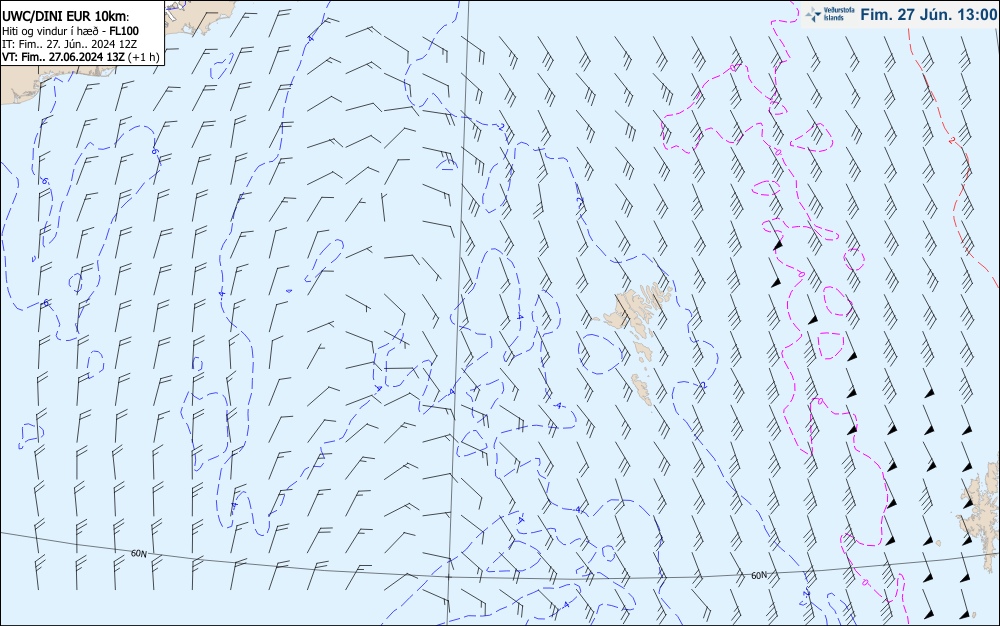Click the 60N label east of the meridian line
The width and height of the screenshot is (1000, 626).
tap(759, 575)
